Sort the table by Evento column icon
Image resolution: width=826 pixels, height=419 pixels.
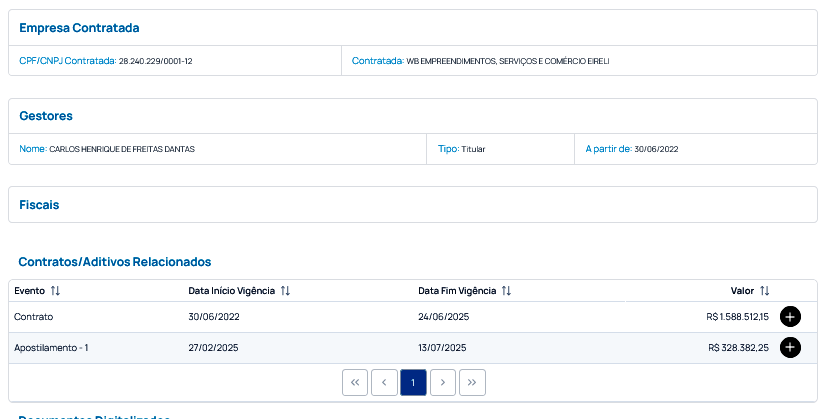tap(55, 291)
